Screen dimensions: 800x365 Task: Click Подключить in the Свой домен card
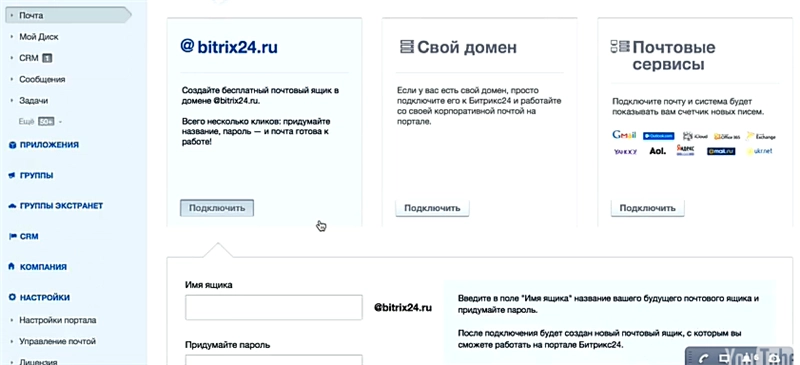(x=432, y=208)
